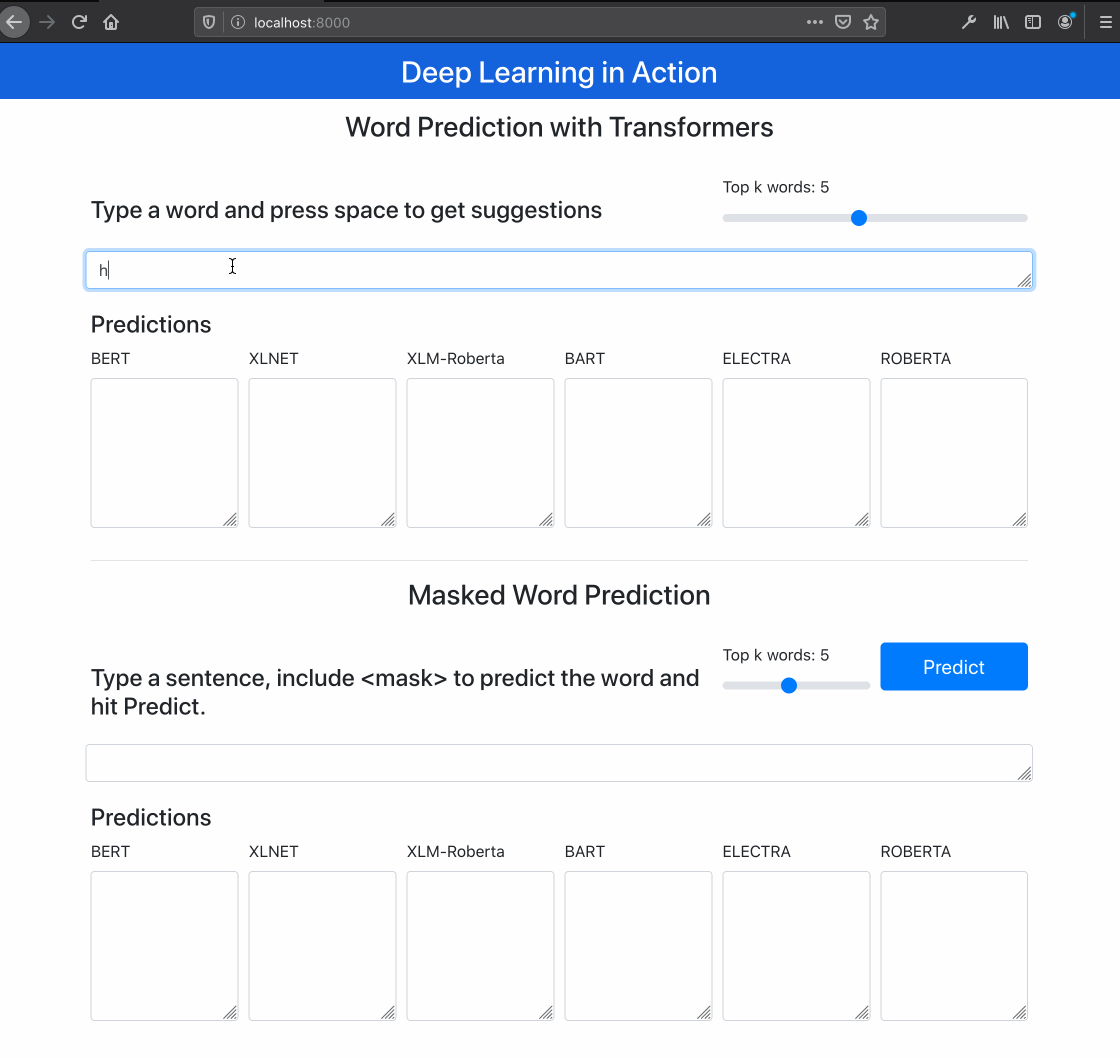Focus the word suggestion text input containing 'h'
This screenshot has height=1058, width=1120.
click(559, 270)
